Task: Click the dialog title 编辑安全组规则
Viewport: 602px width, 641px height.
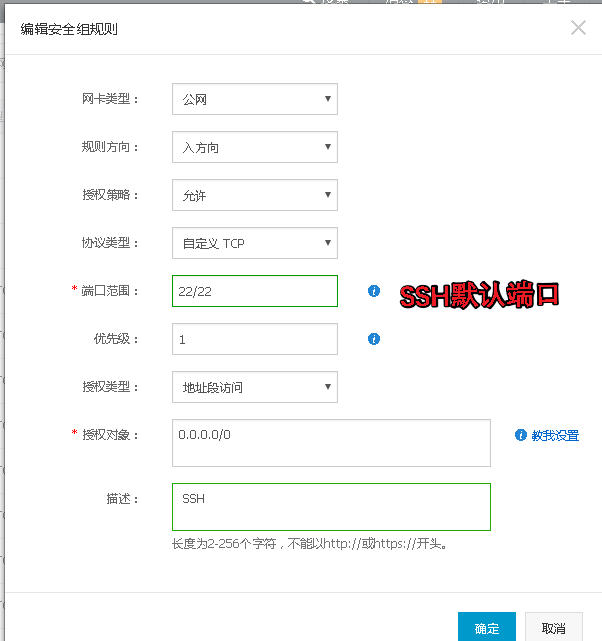Action: pos(69,28)
